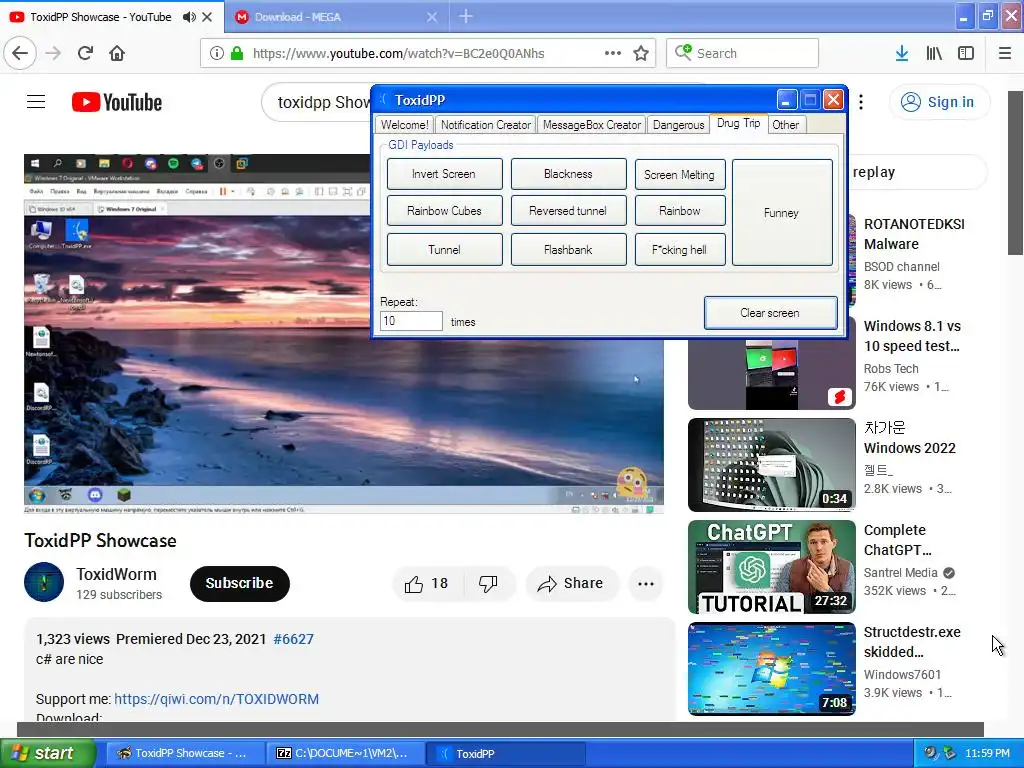Image resolution: width=1024 pixels, height=768 pixels.
Task: Click the Tunnel payload button
Action: click(x=444, y=249)
